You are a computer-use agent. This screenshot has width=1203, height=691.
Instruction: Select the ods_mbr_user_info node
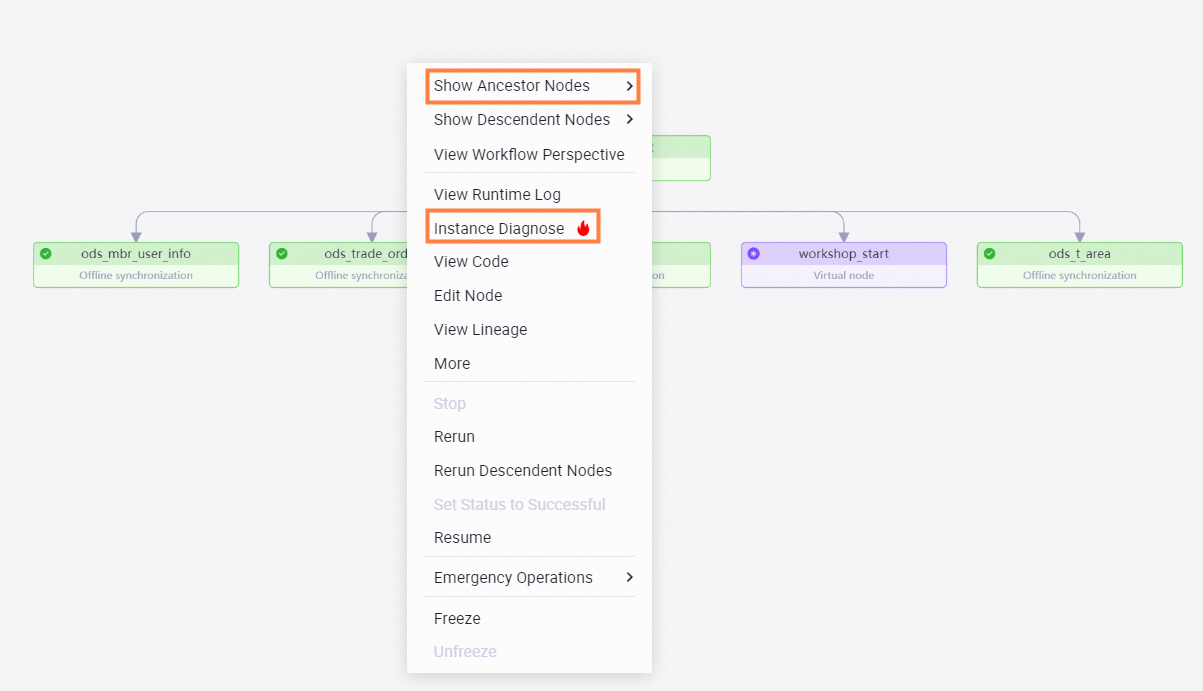[x=136, y=265]
